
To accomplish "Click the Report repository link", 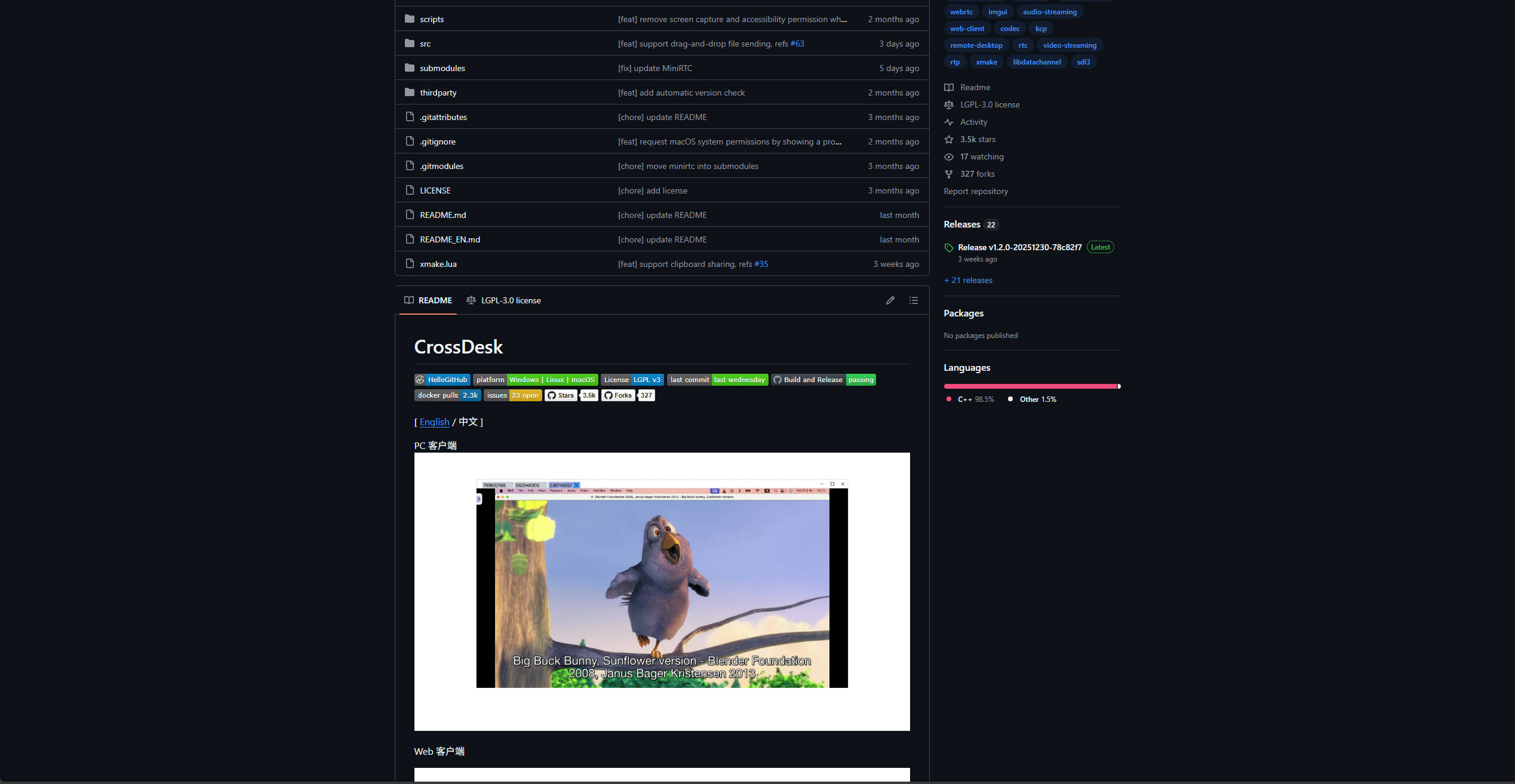I will point(975,191).
